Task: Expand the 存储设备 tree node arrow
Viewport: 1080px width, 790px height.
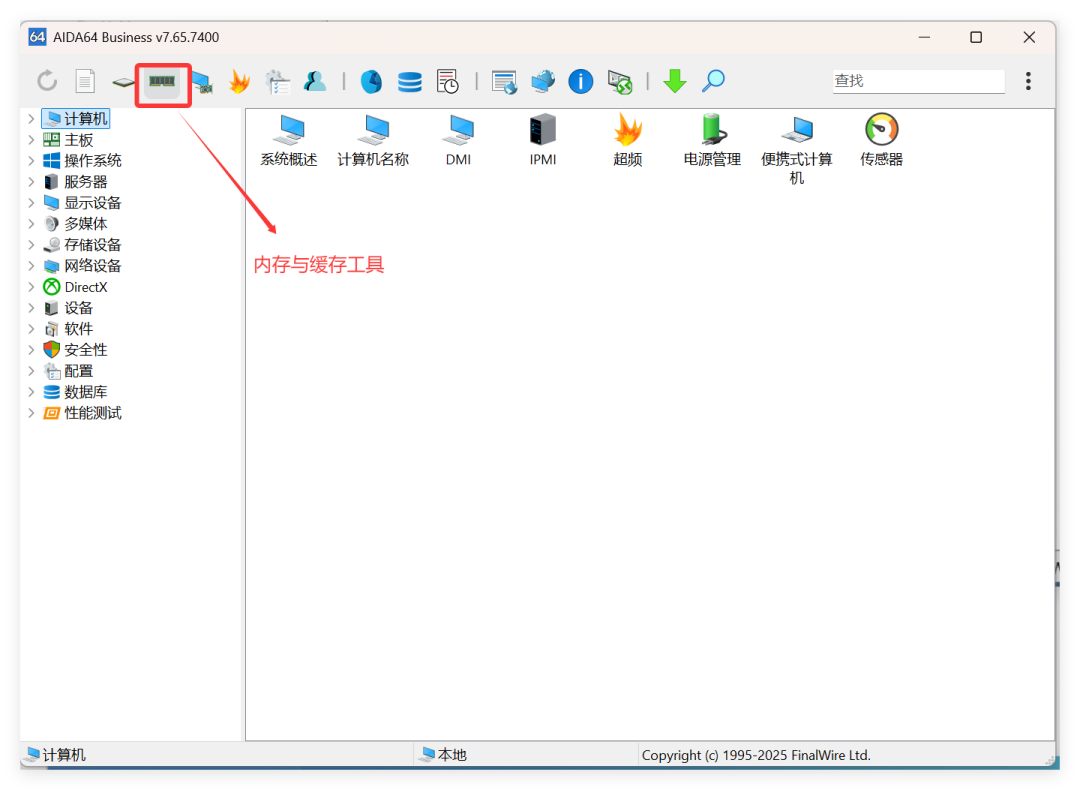Action: (31, 245)
